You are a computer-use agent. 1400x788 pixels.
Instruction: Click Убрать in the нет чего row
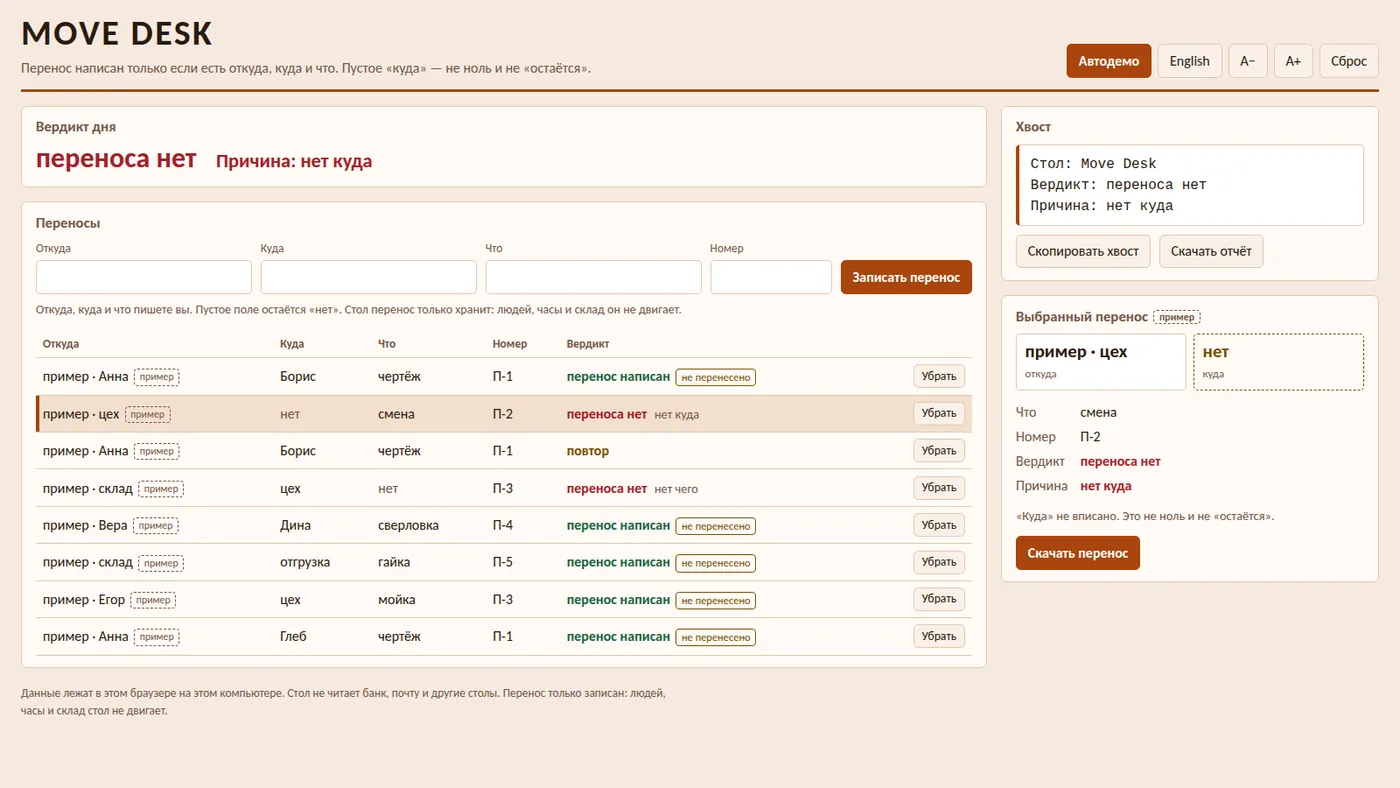(939, 488)
